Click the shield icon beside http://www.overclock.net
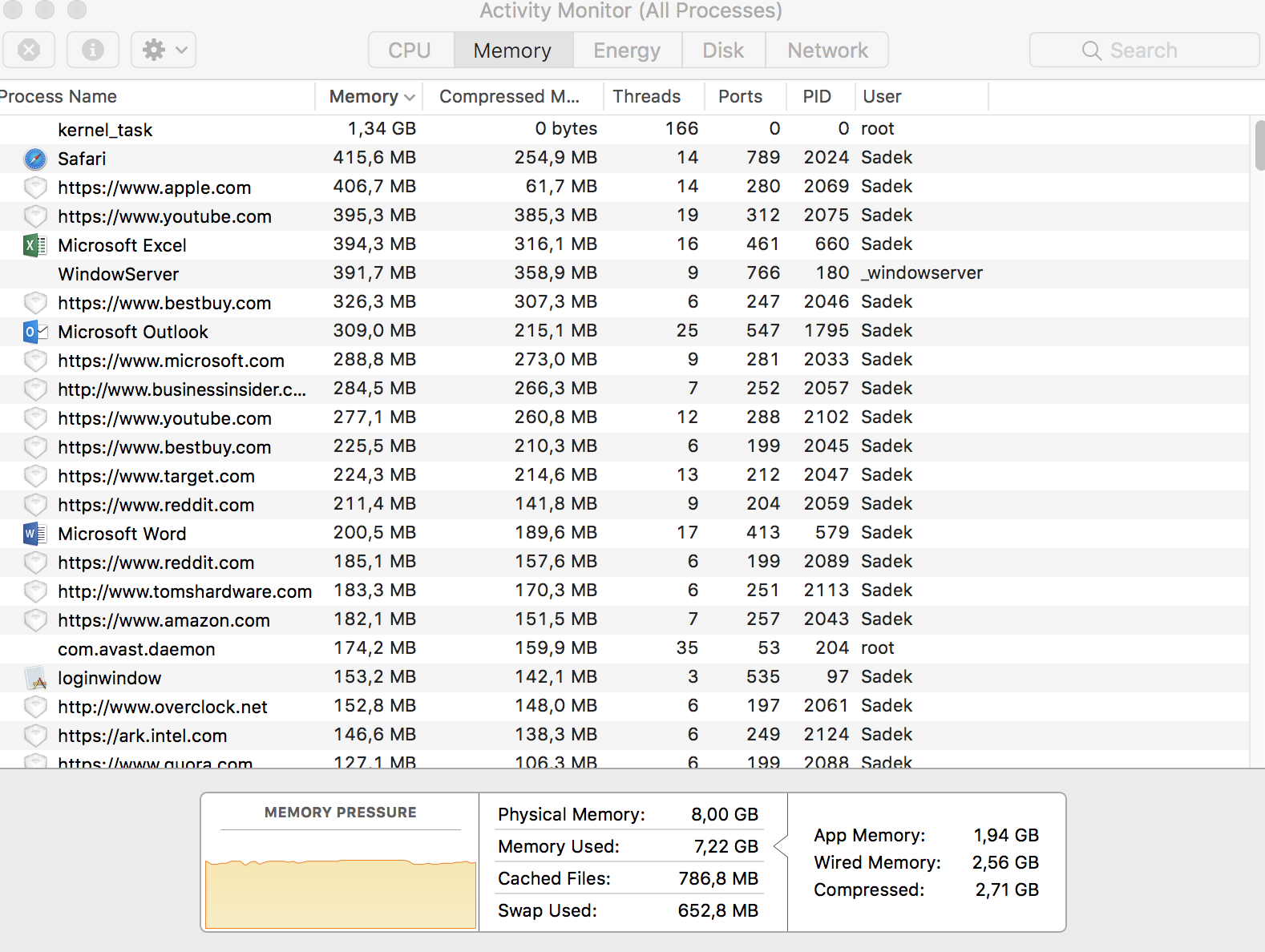The image size is (1265, 952). click(35, 707)
